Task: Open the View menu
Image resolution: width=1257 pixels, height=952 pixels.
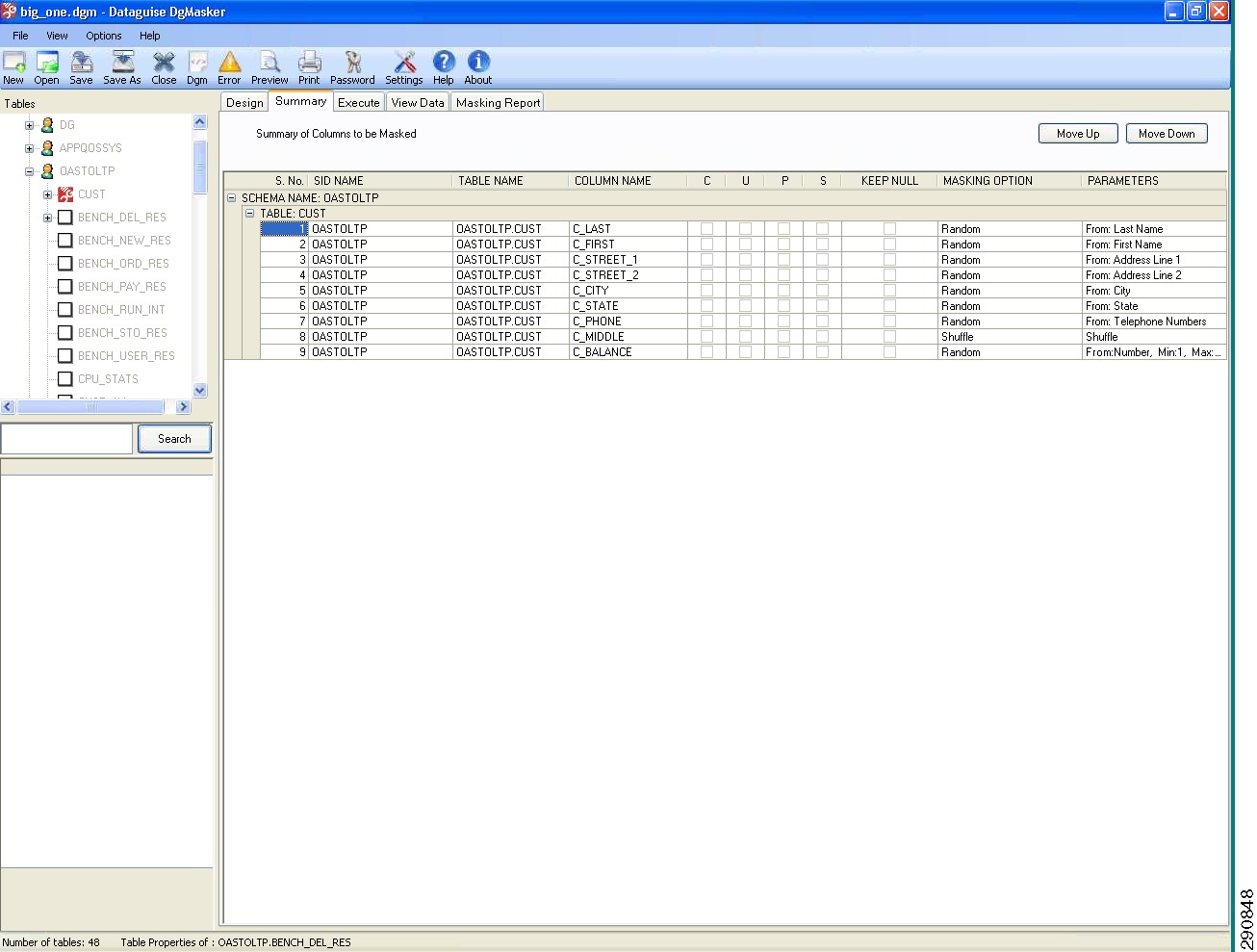Action: point(57,36)
